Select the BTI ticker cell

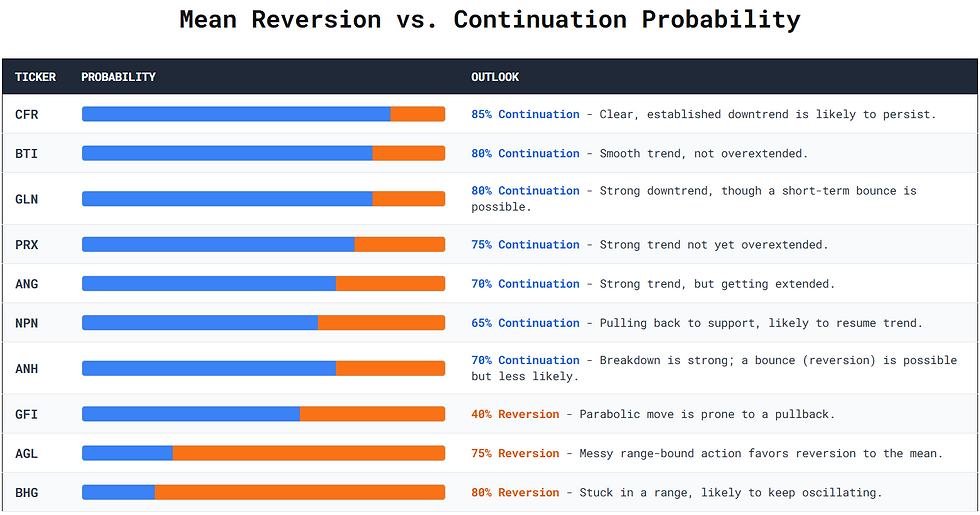coord(26,153)
